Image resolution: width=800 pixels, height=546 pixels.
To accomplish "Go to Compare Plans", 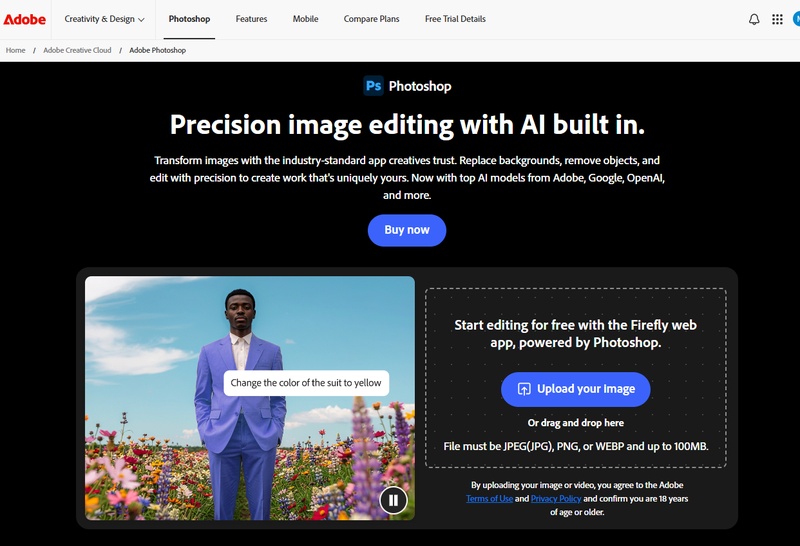I will [371, 19].
